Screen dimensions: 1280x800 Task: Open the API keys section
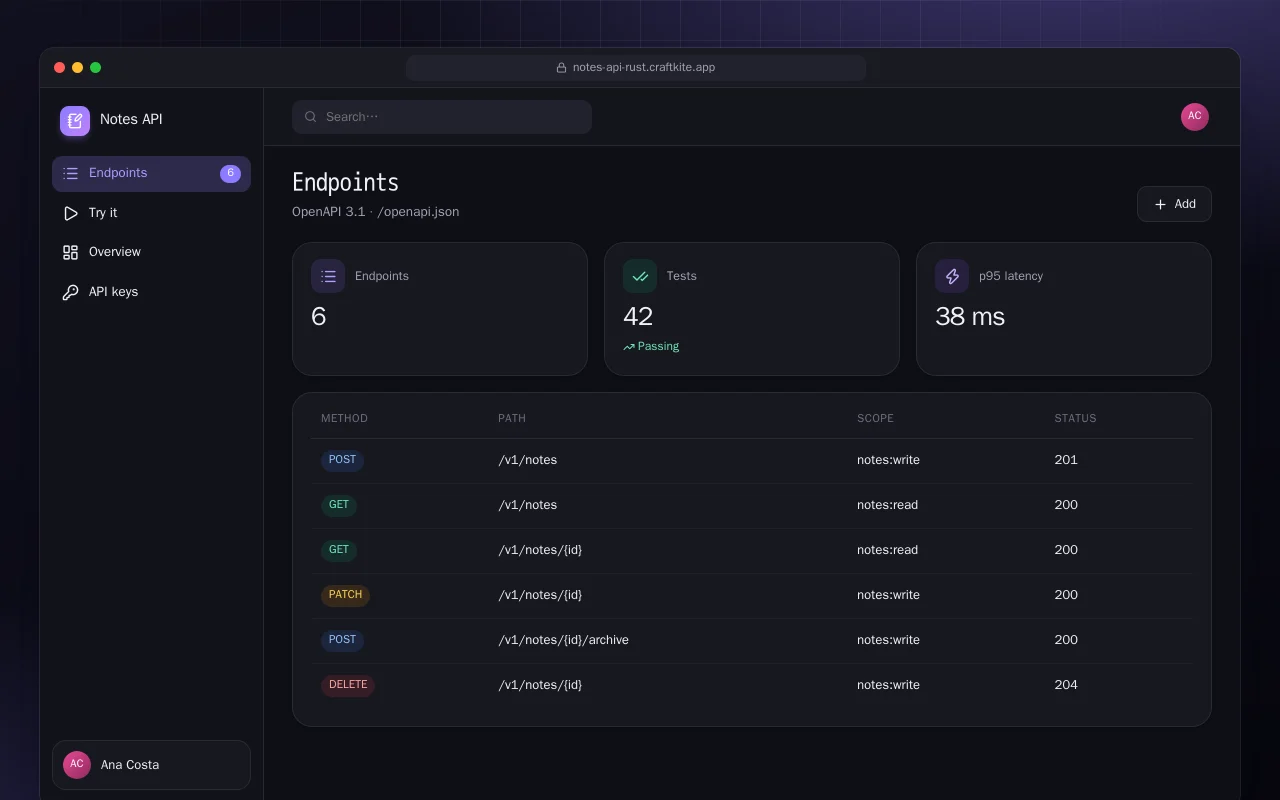pyautogui.click(x=151, y=292)
